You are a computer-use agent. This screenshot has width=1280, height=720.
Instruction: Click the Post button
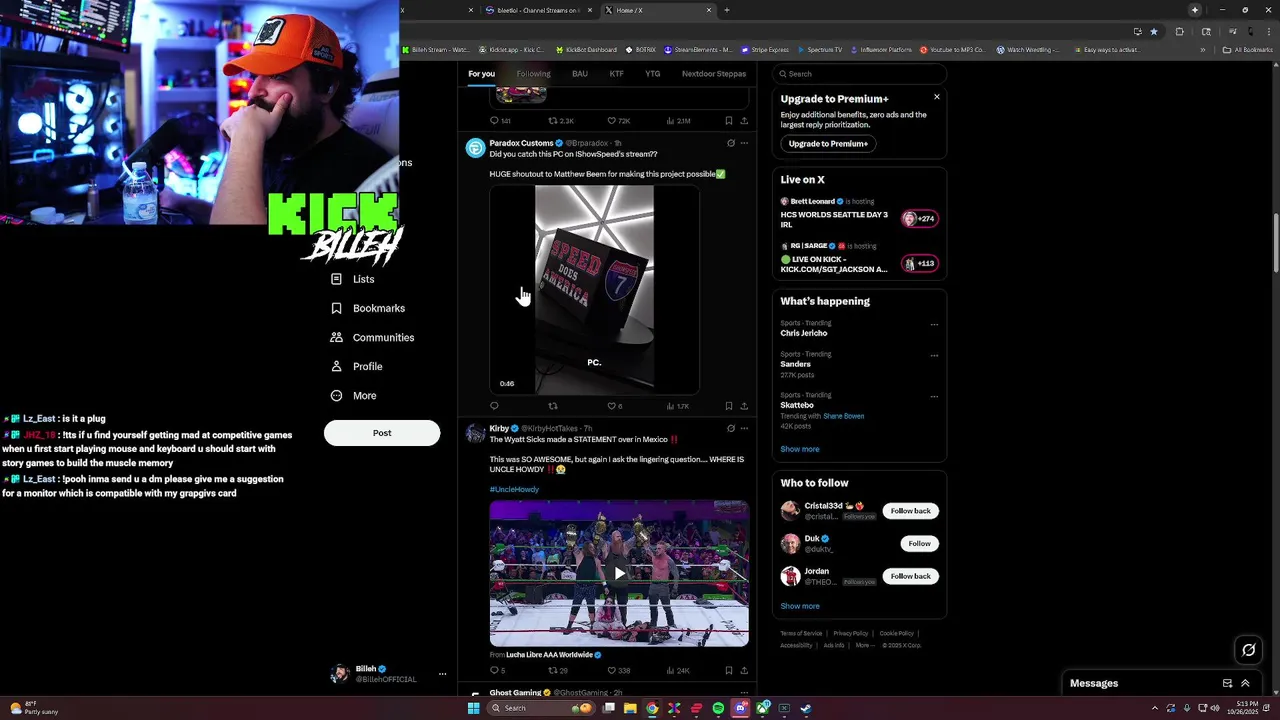coord(382,433)
